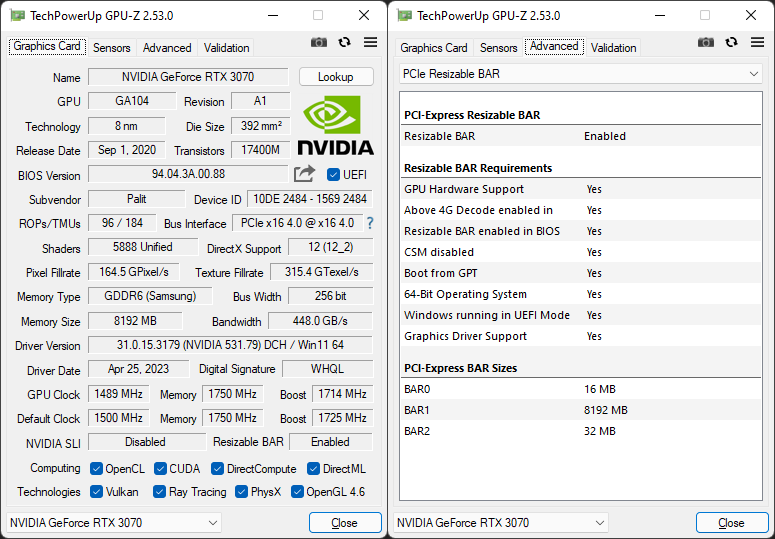
Task: Click Resizable BAR field showing Enabled, left window
Action: (x=331, y=442)
